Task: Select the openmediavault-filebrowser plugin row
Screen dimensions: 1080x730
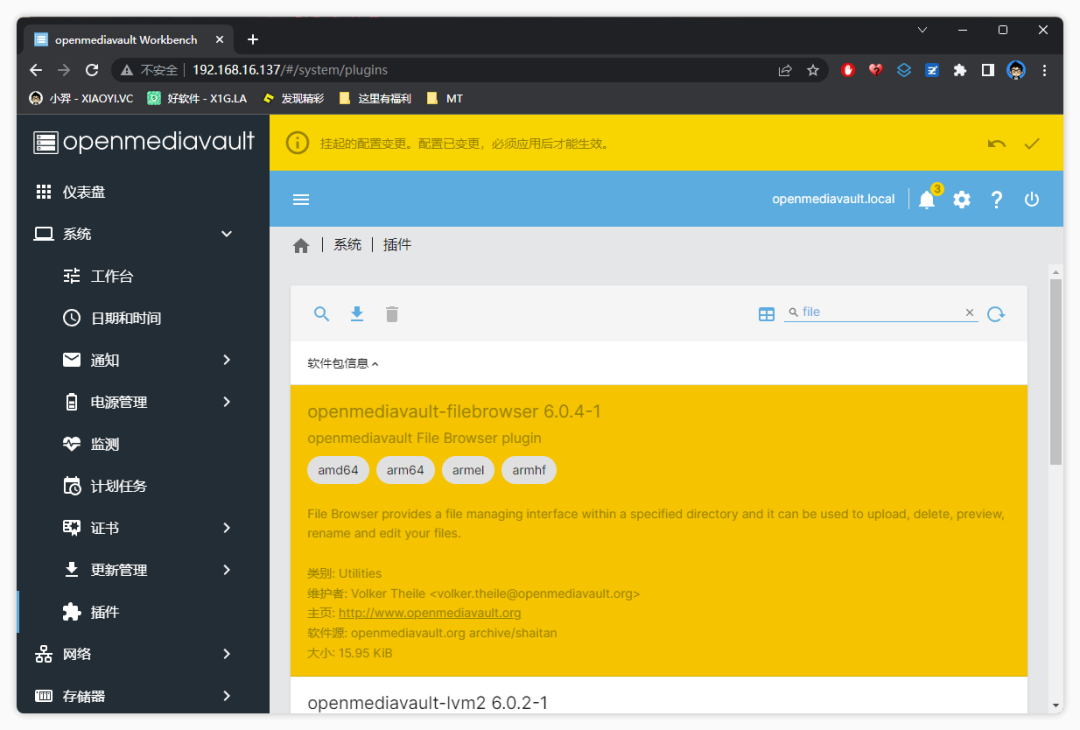Action: point(658,530)
